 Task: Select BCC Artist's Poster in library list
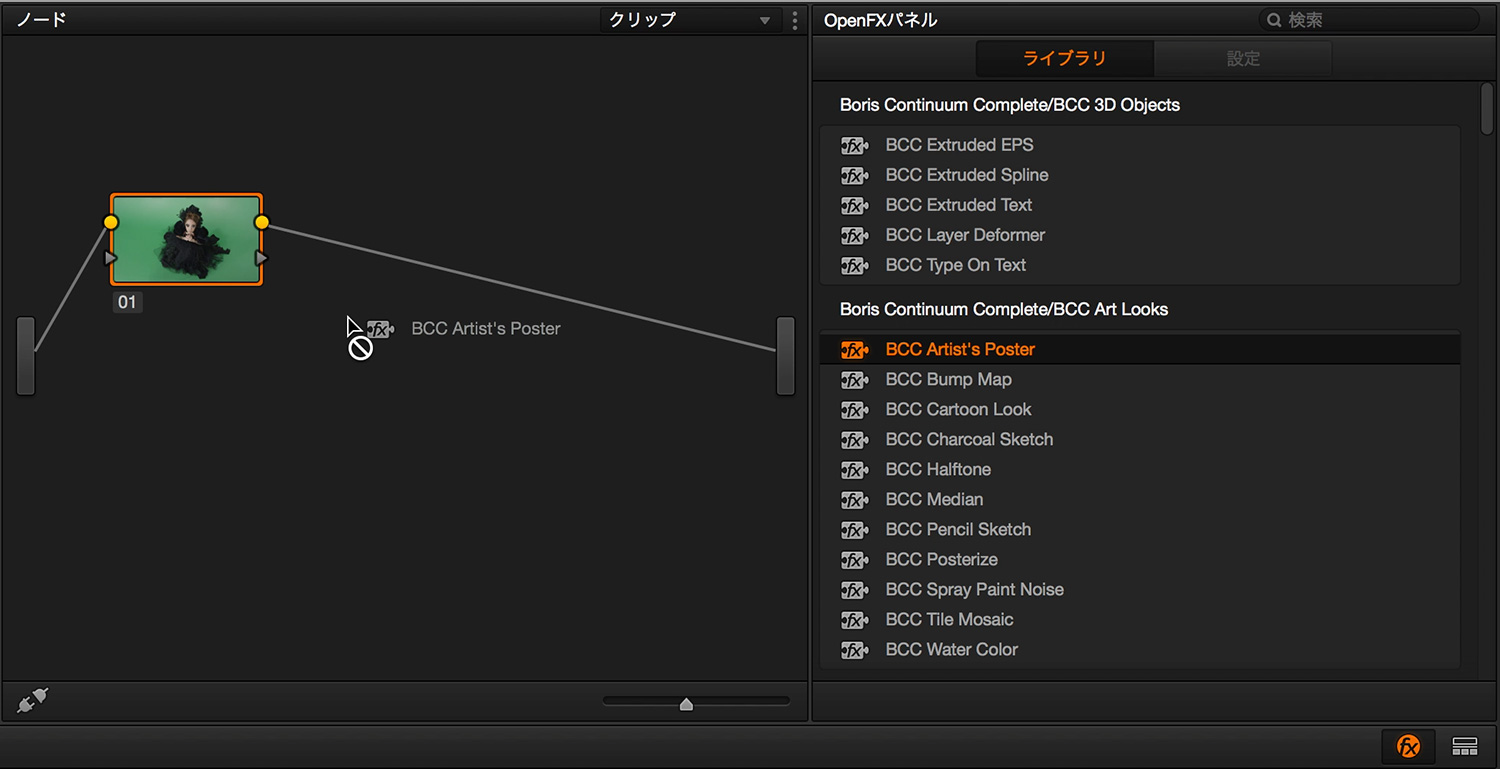(x=960, y=350)
